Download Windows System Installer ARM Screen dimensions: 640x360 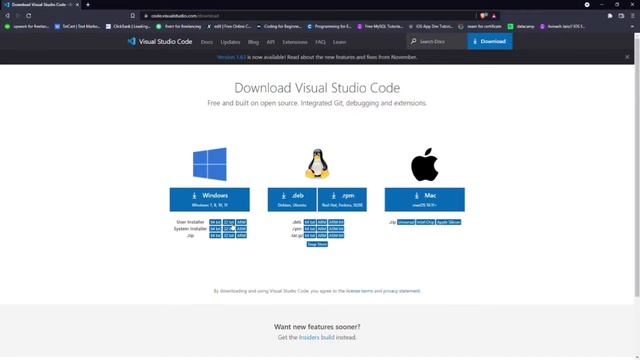(241, 229)
